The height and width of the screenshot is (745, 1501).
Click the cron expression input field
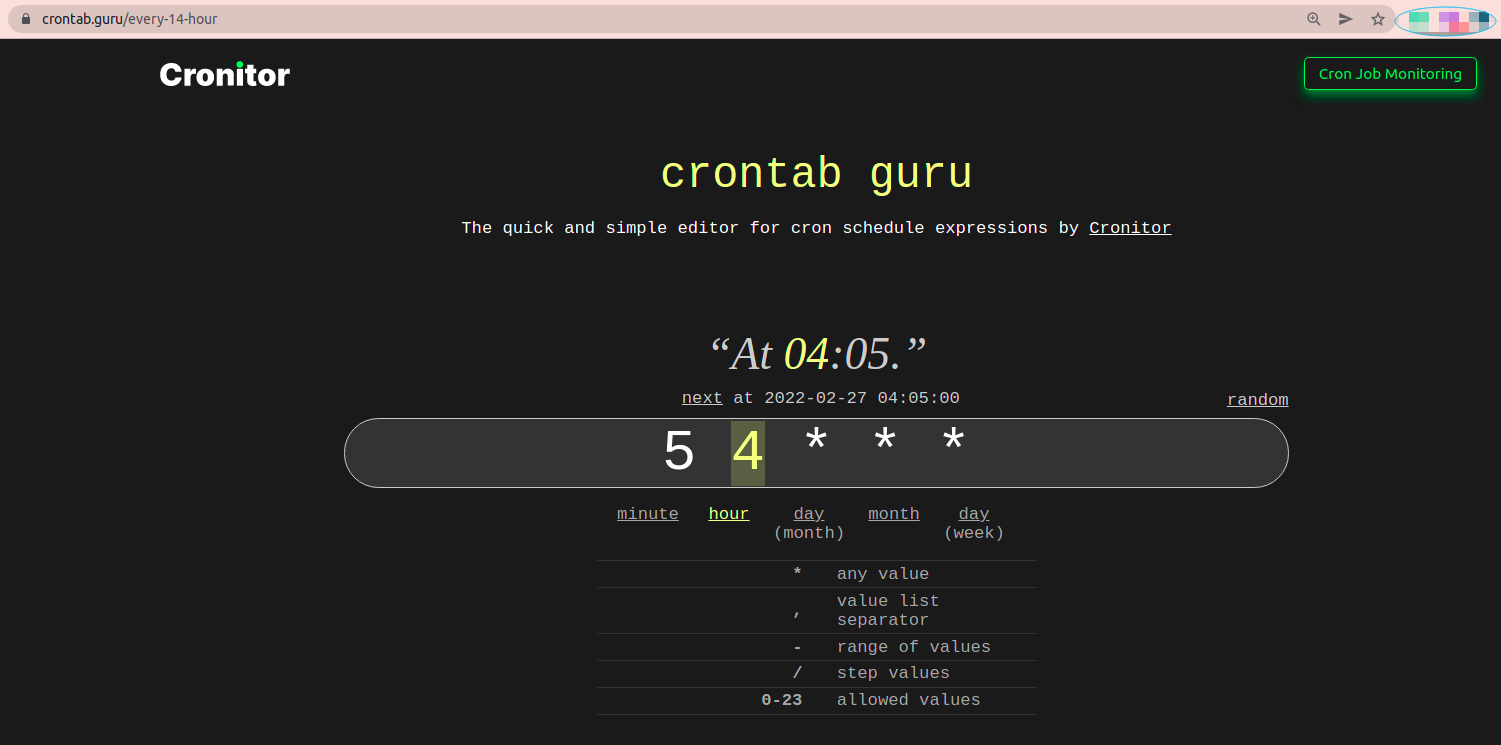pos(816,453)
